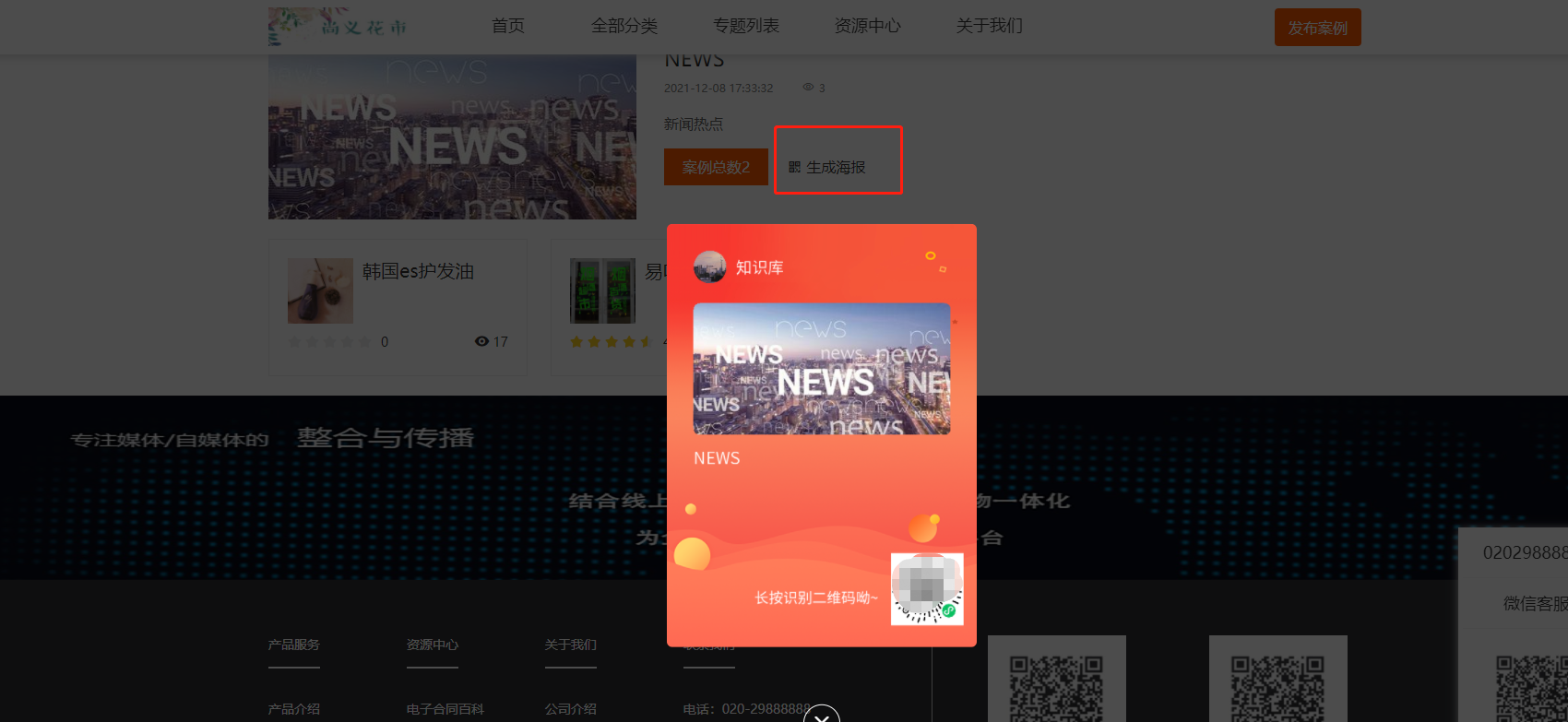Click the 专注媒体/自媒体的 banner text
The image size is (1568, 722).
pos(170,440)
